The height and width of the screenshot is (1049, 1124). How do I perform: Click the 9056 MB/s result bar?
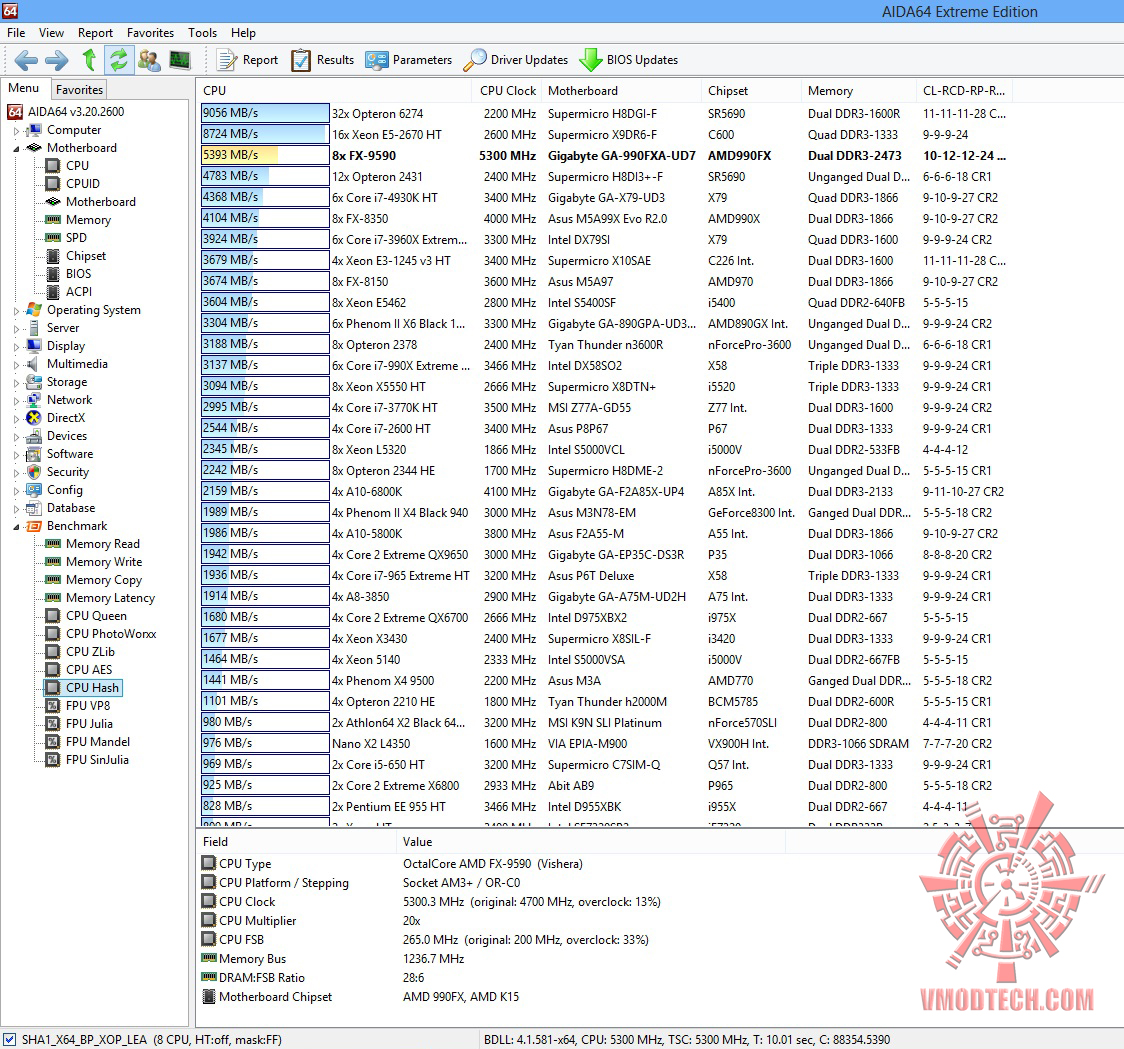(x=265, y=113)
